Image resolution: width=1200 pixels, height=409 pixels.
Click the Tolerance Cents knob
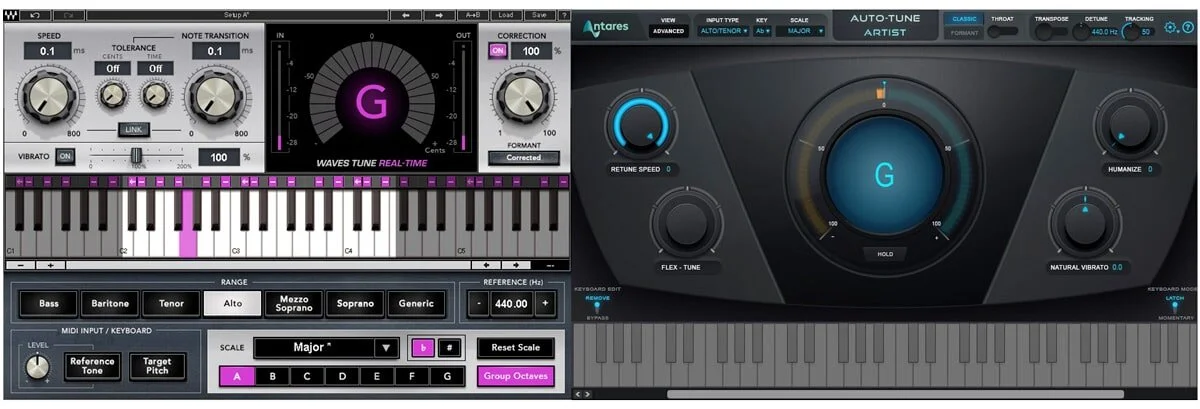coord(112,97)
